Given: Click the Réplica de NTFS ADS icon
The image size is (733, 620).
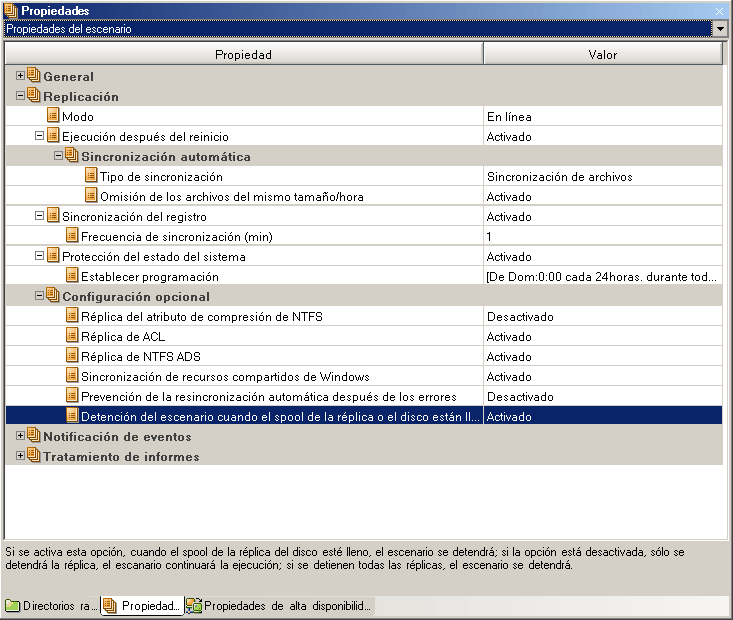Looking at the screenshot, I should pos(72,357).
